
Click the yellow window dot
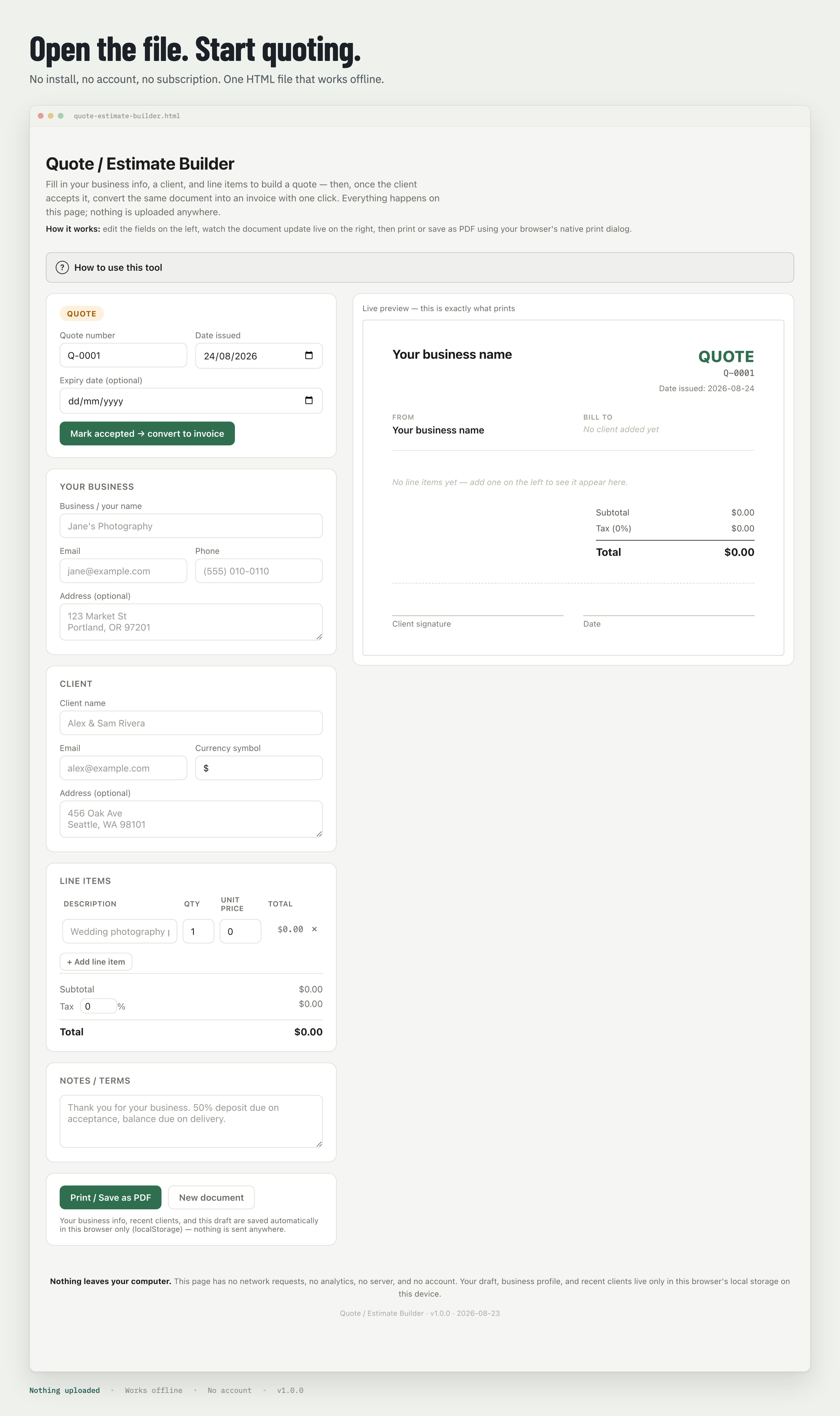[51, 116]
